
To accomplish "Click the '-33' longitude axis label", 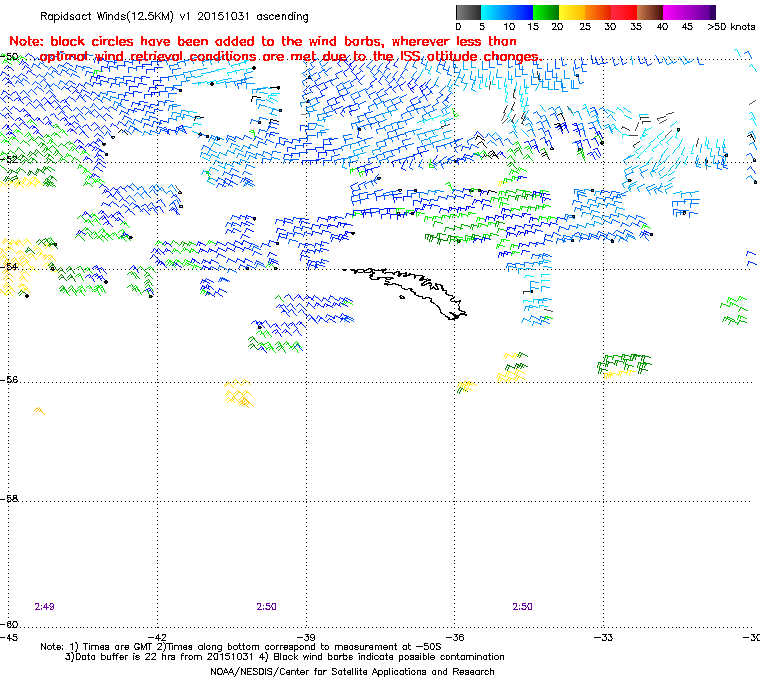I will pyautogui.click(x=603, y=637).
